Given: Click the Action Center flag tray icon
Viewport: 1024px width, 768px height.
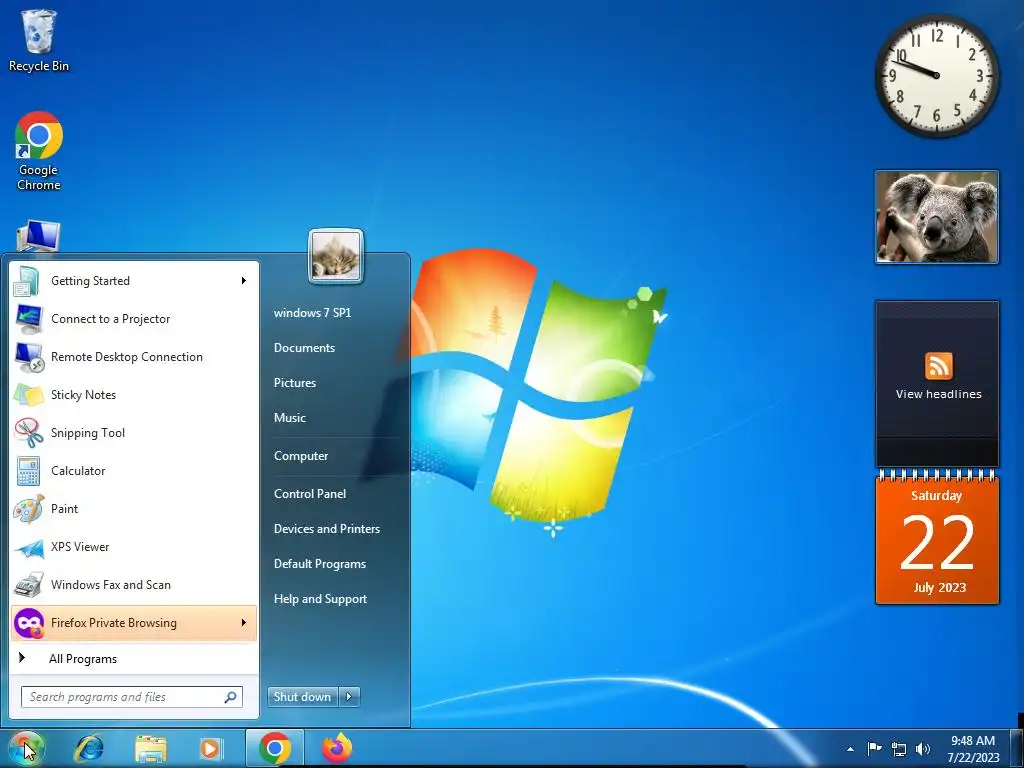Looking at the screenshot, I should [874, 748].
